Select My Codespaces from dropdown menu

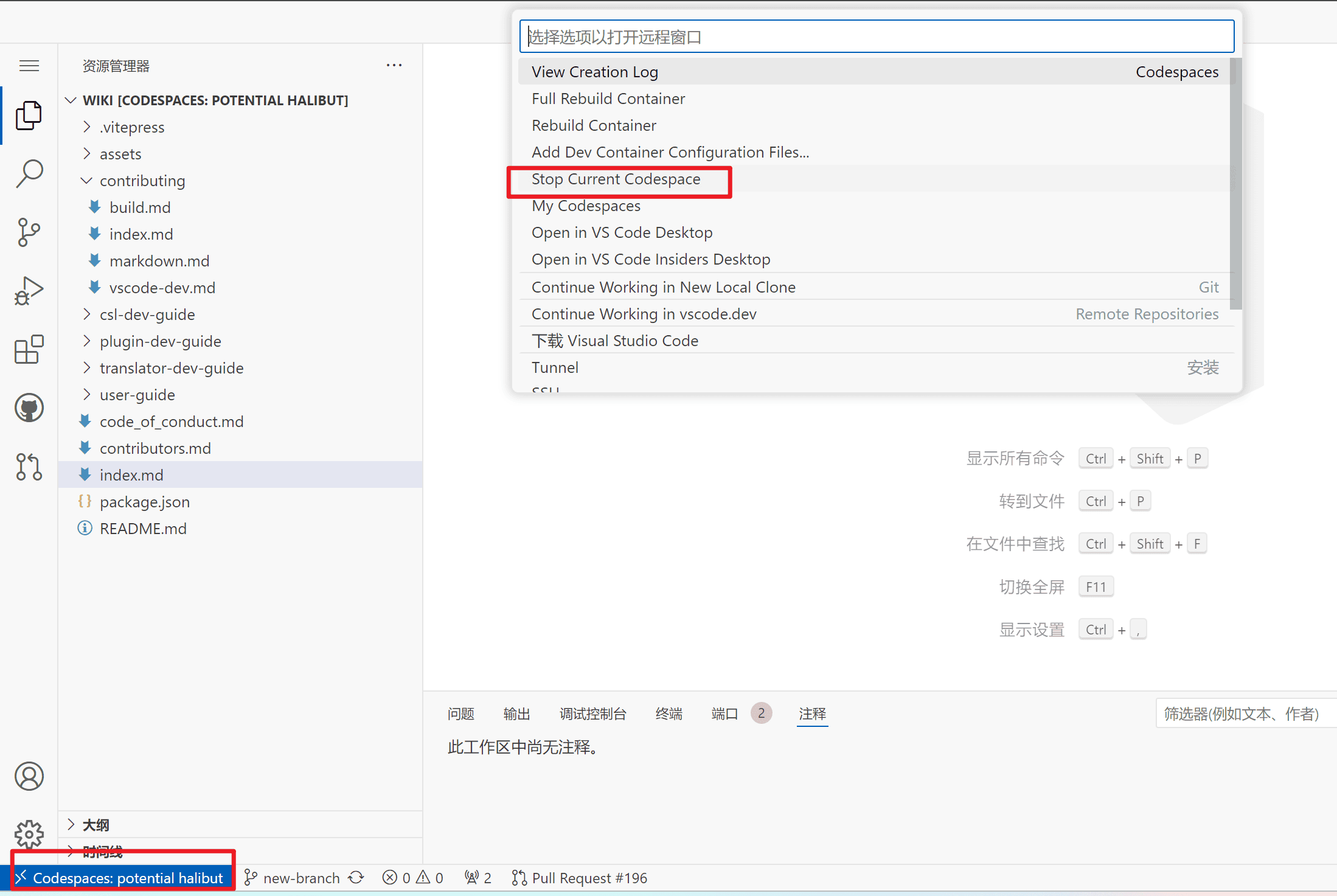[585, 206]
